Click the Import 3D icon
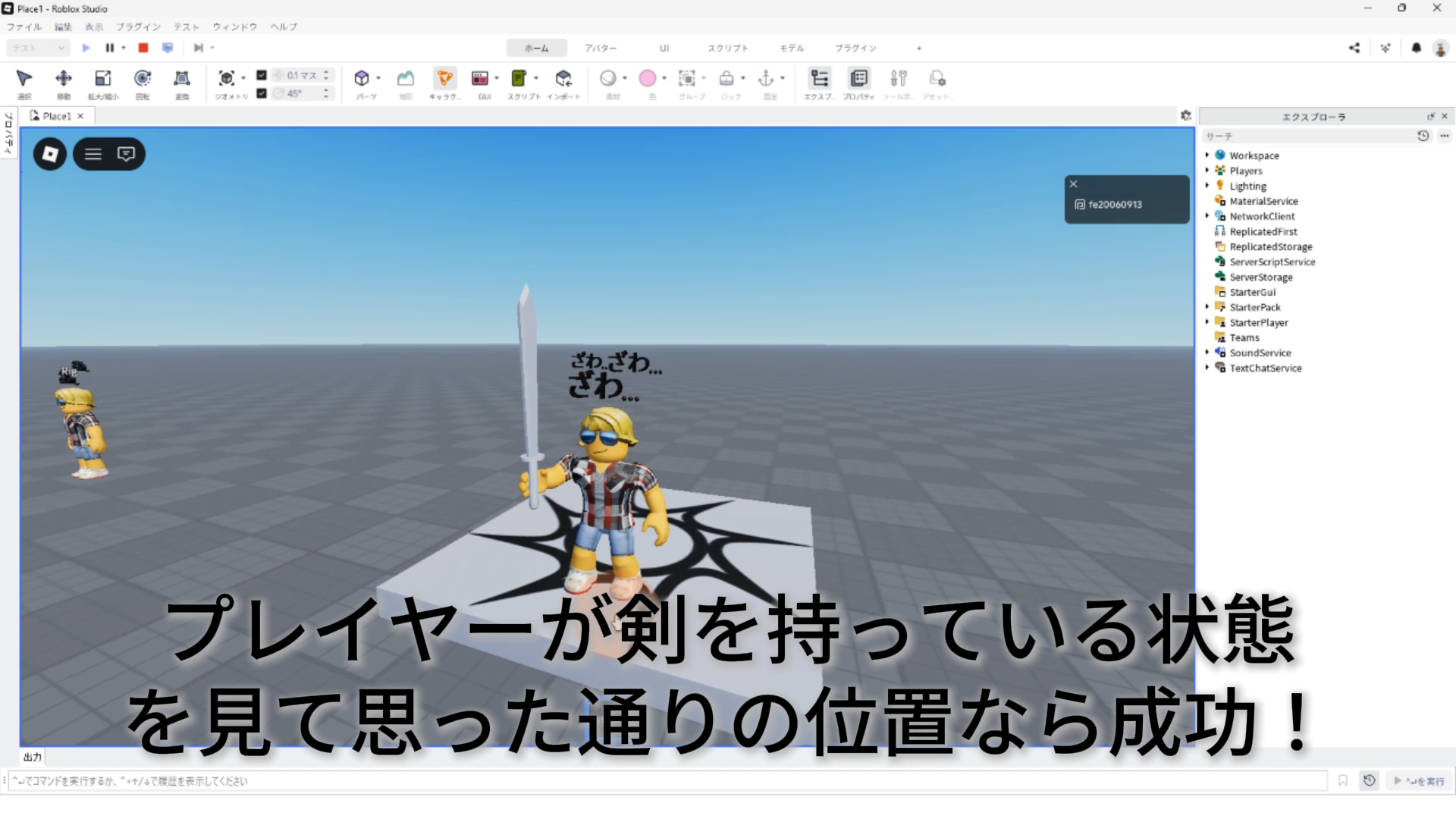1456x819 pixels. pos(563,78)
